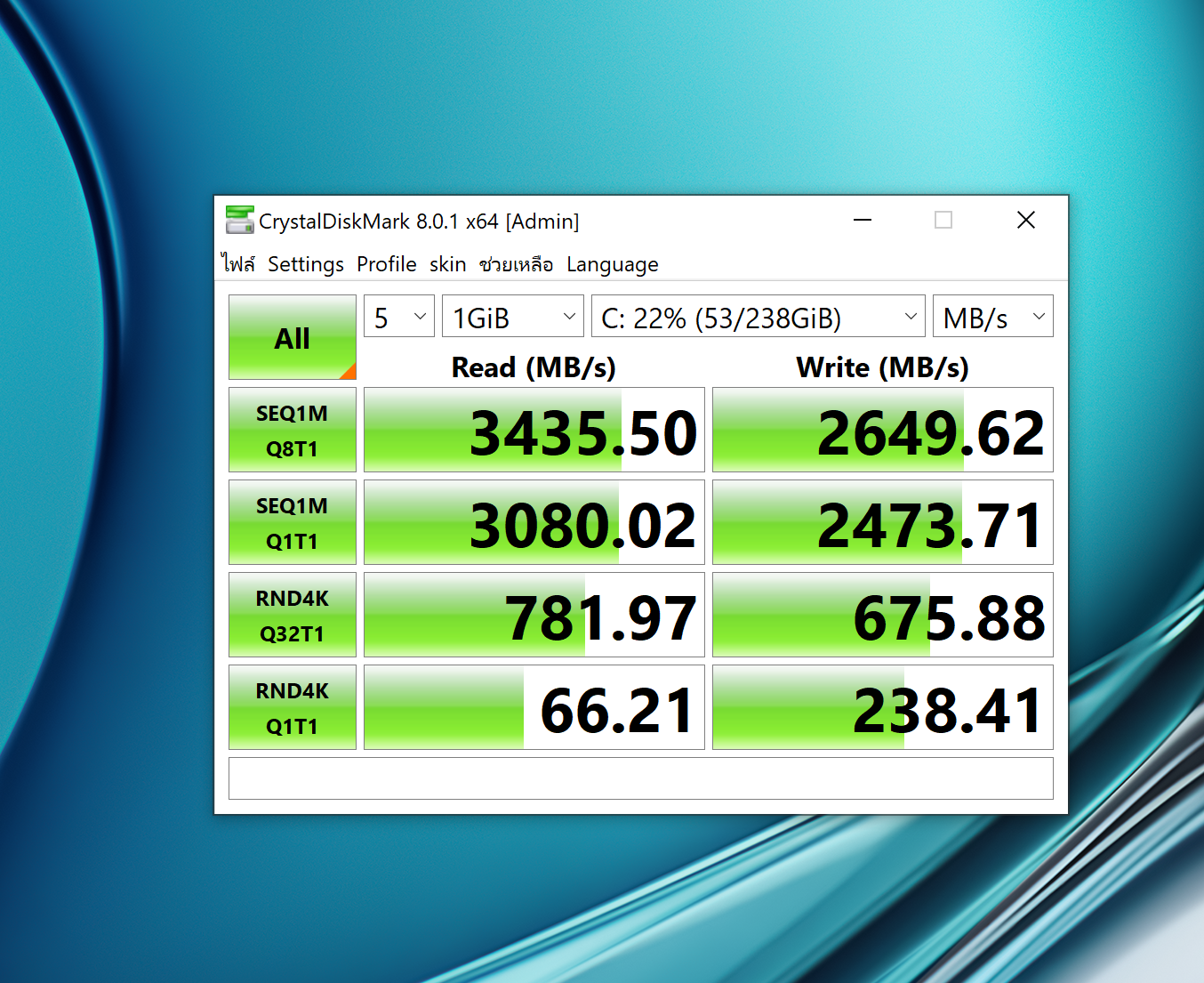Open the drive selector showing C: 22%
1204x983 pixels.
click(759, 316)
